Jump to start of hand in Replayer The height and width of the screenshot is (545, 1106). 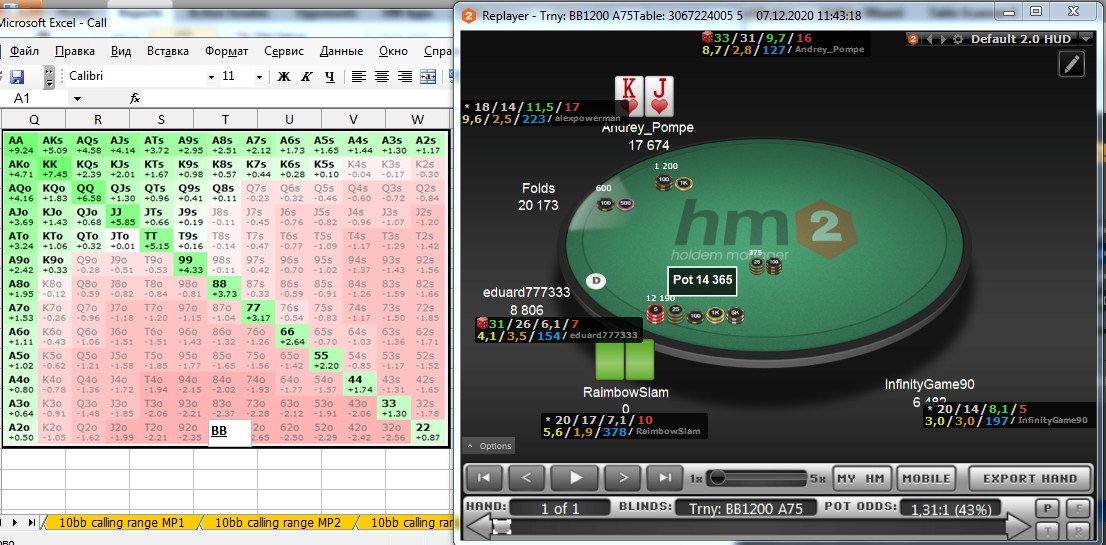[x=485, y=478]
